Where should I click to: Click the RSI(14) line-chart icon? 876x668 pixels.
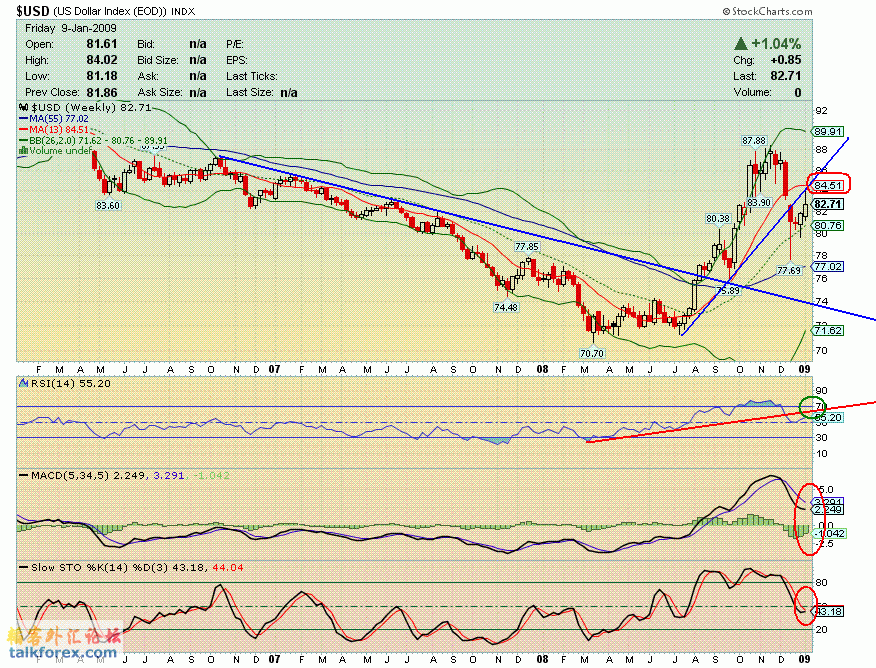click(x=23, y=383)
